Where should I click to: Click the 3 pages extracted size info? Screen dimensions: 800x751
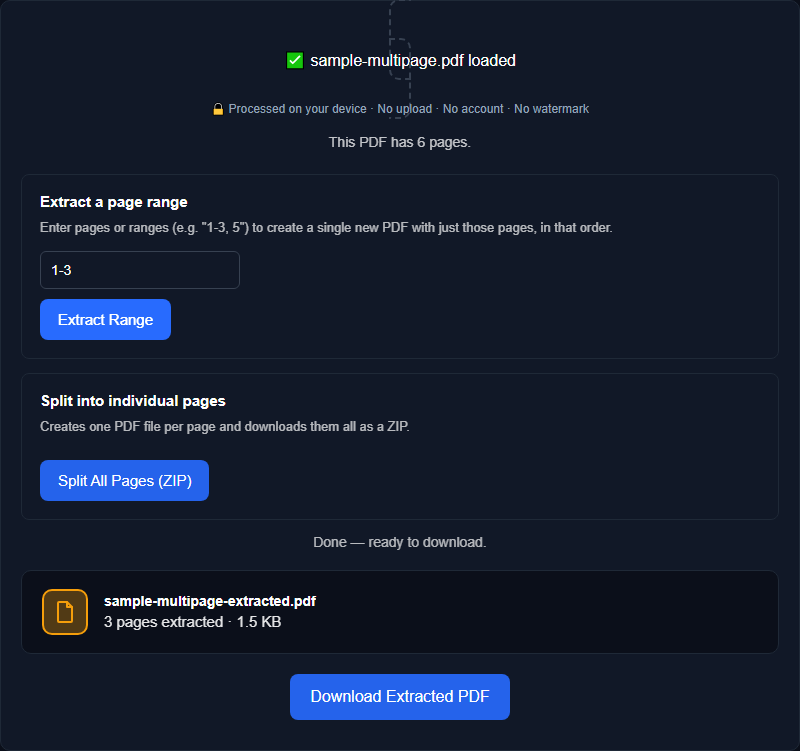point(192,622)
